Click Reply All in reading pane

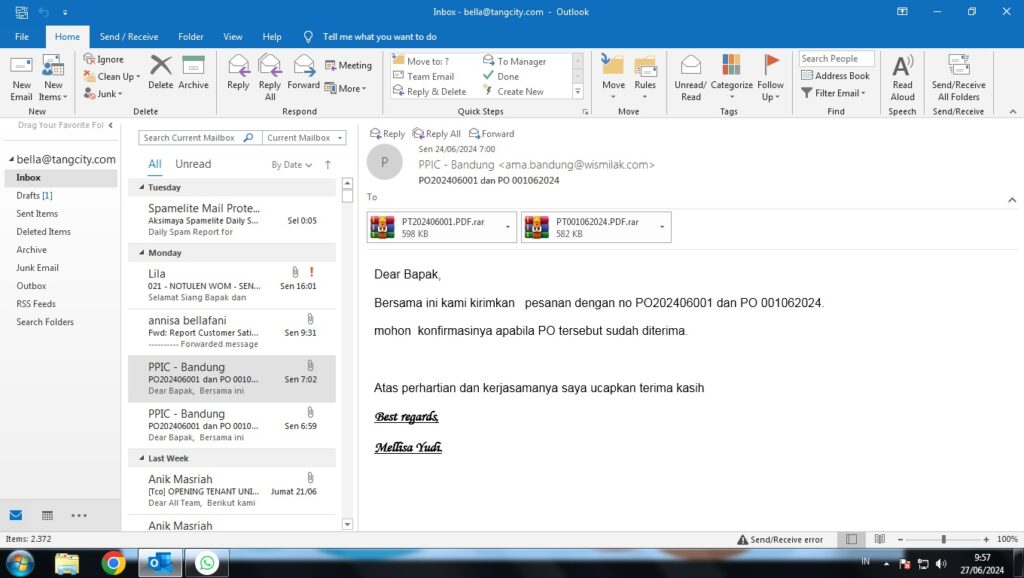coord(437,134)
